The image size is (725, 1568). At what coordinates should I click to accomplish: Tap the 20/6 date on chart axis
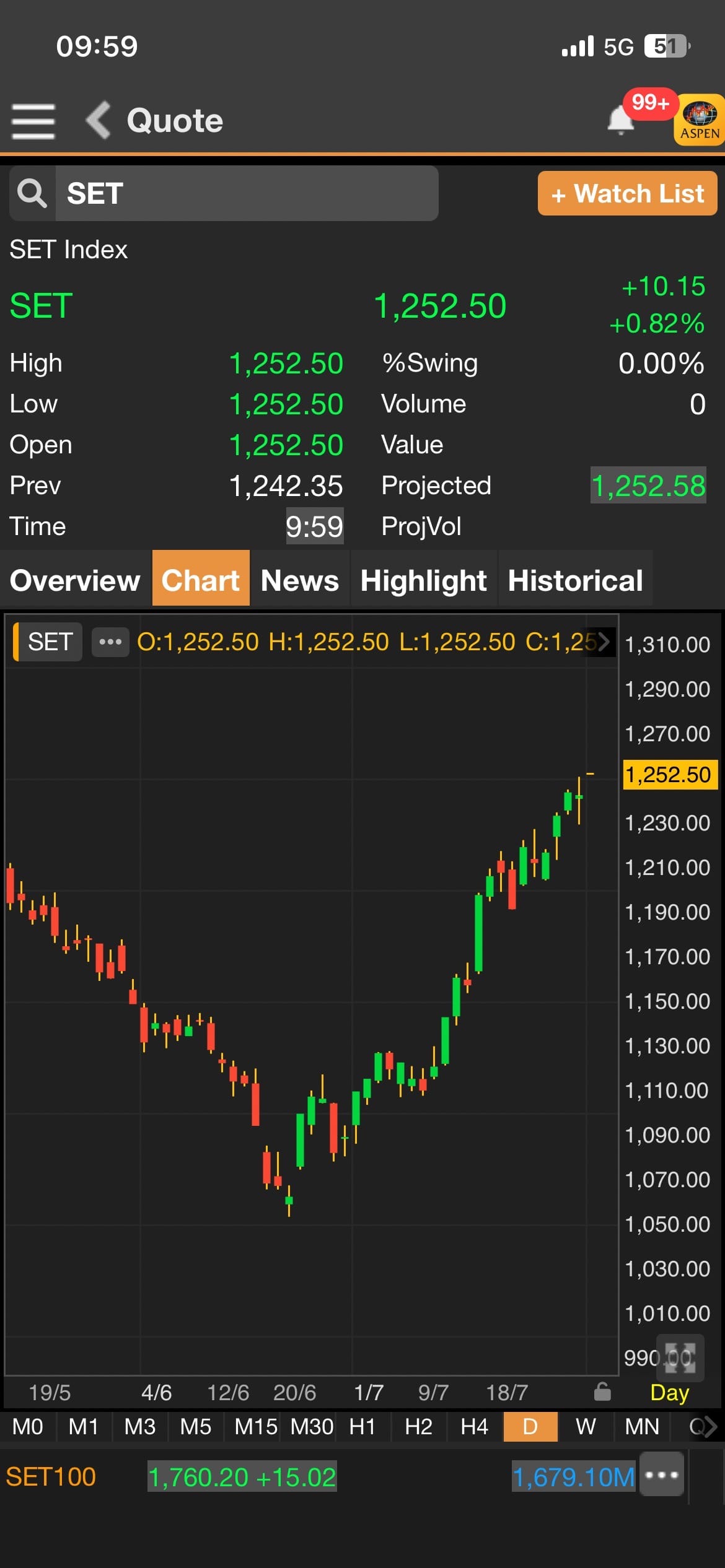pyautogui.click(x=295, y=1393)
